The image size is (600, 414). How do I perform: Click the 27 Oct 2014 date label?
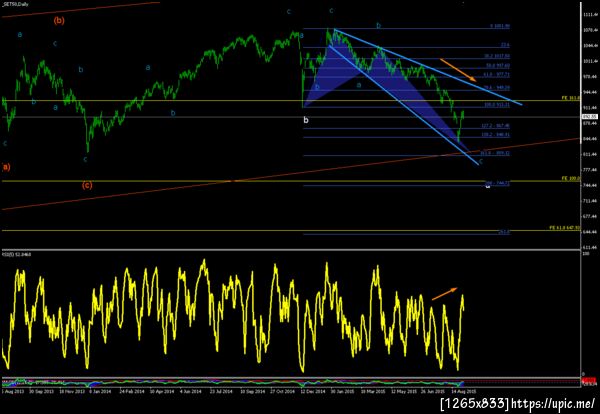point(282,392)
